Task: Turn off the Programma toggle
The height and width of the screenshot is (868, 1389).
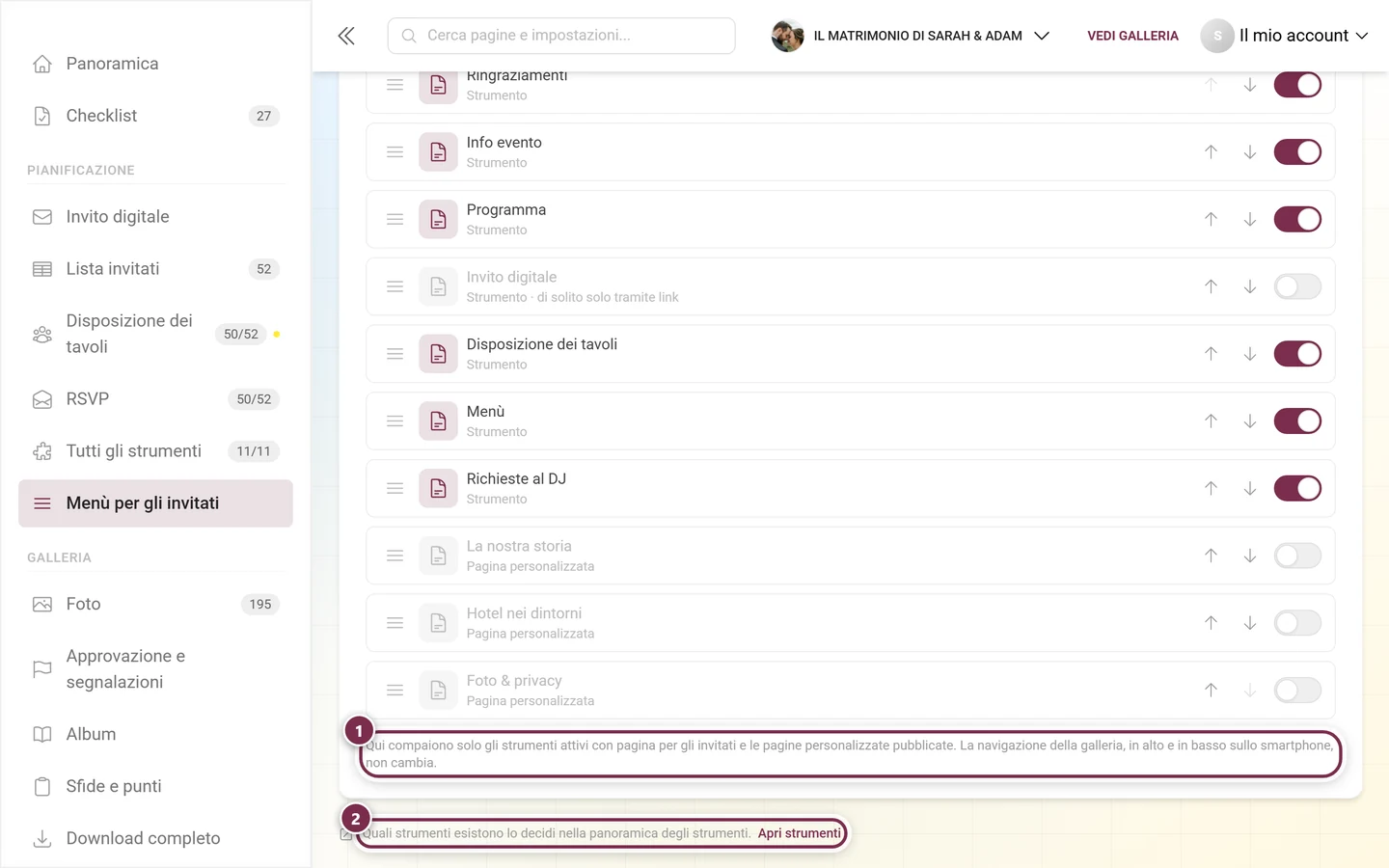Action: (x=1297, y=220)
